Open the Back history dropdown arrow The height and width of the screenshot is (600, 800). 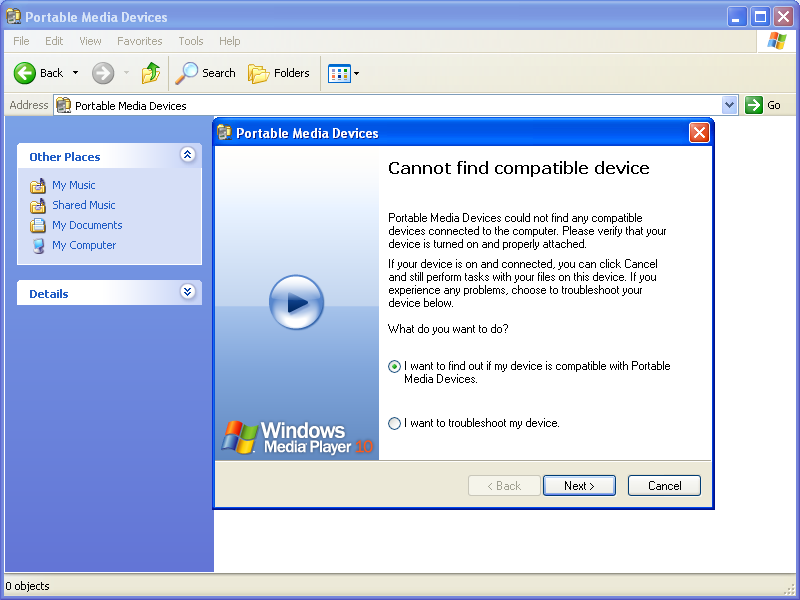[76, 73]
